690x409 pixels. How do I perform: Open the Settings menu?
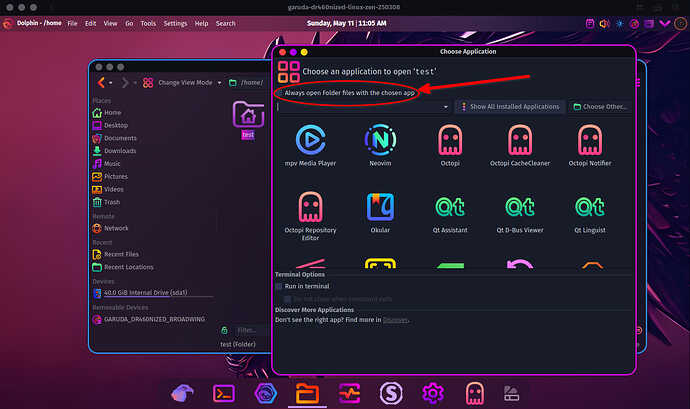pos(175,23)
